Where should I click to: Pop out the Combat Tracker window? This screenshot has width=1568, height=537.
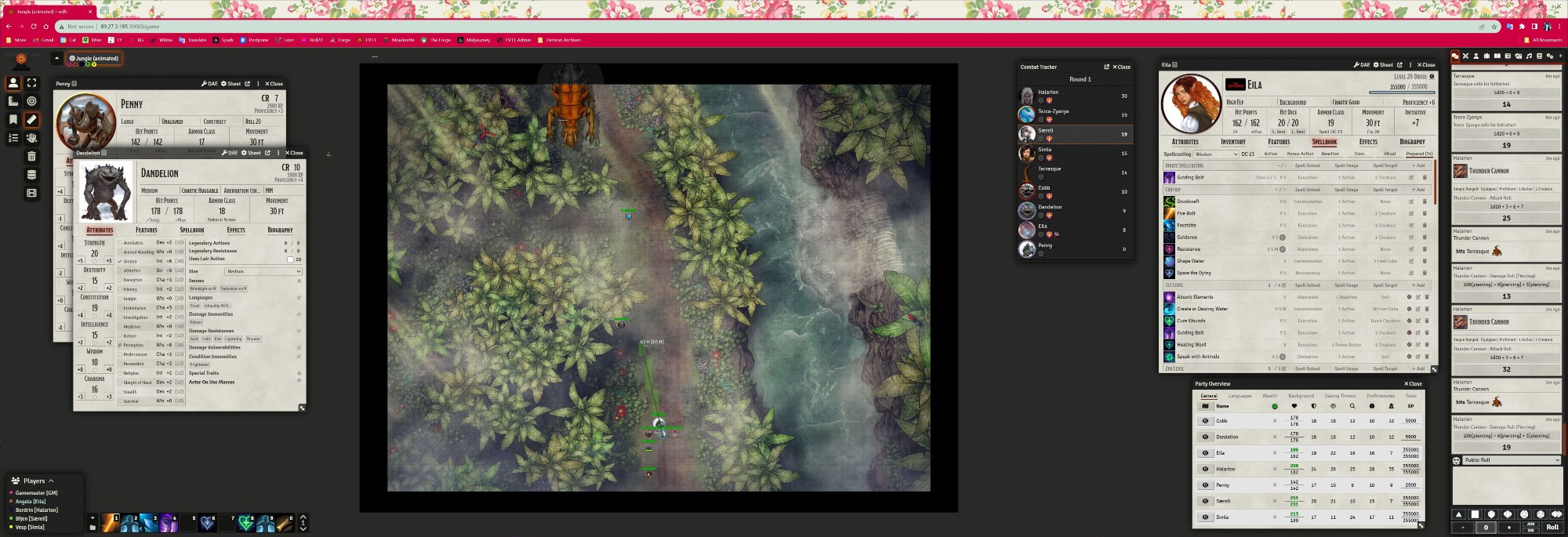click(1106, 67)
